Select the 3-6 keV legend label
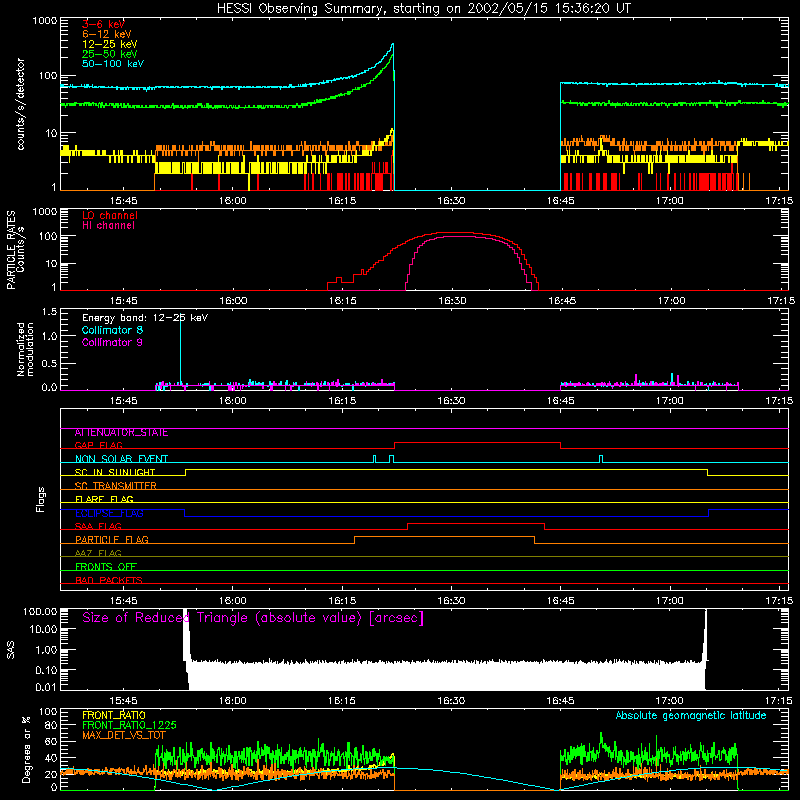 pos(103,24)
